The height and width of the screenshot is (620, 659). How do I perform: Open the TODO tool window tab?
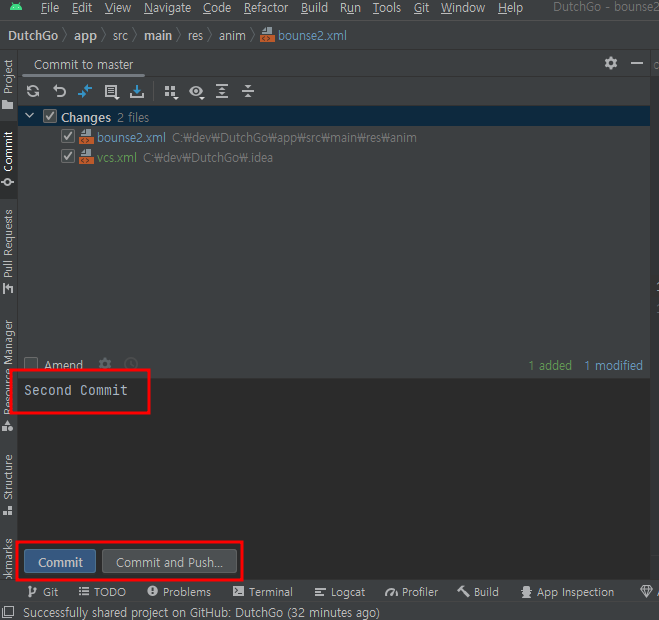[102, 592]
